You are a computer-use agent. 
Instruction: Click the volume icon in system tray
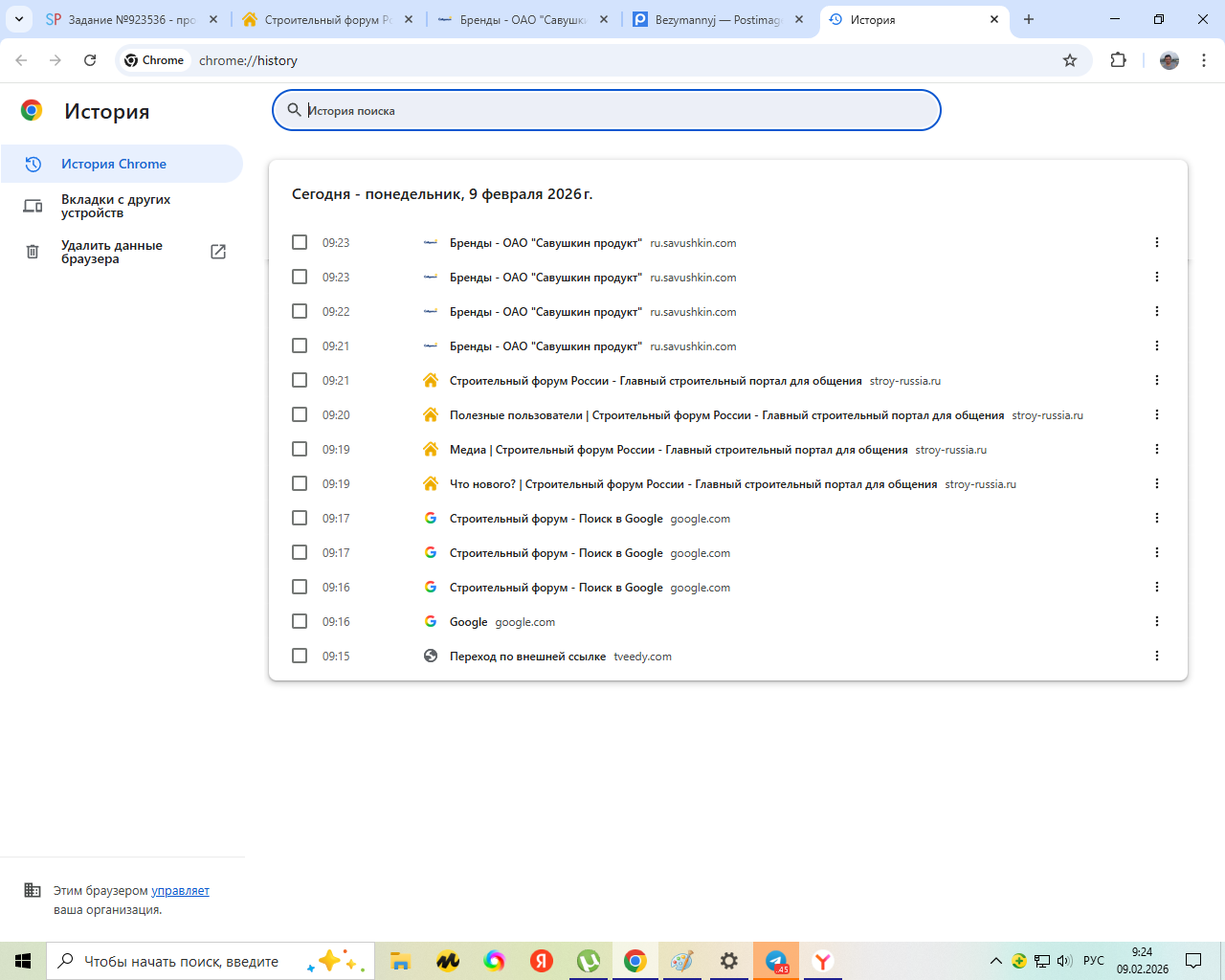1064,961
